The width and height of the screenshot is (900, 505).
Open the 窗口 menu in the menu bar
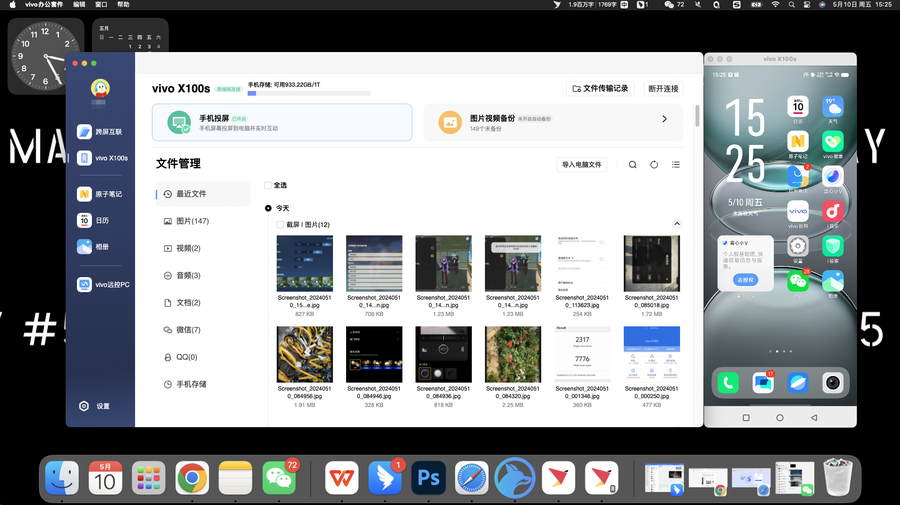click(101, 5)
